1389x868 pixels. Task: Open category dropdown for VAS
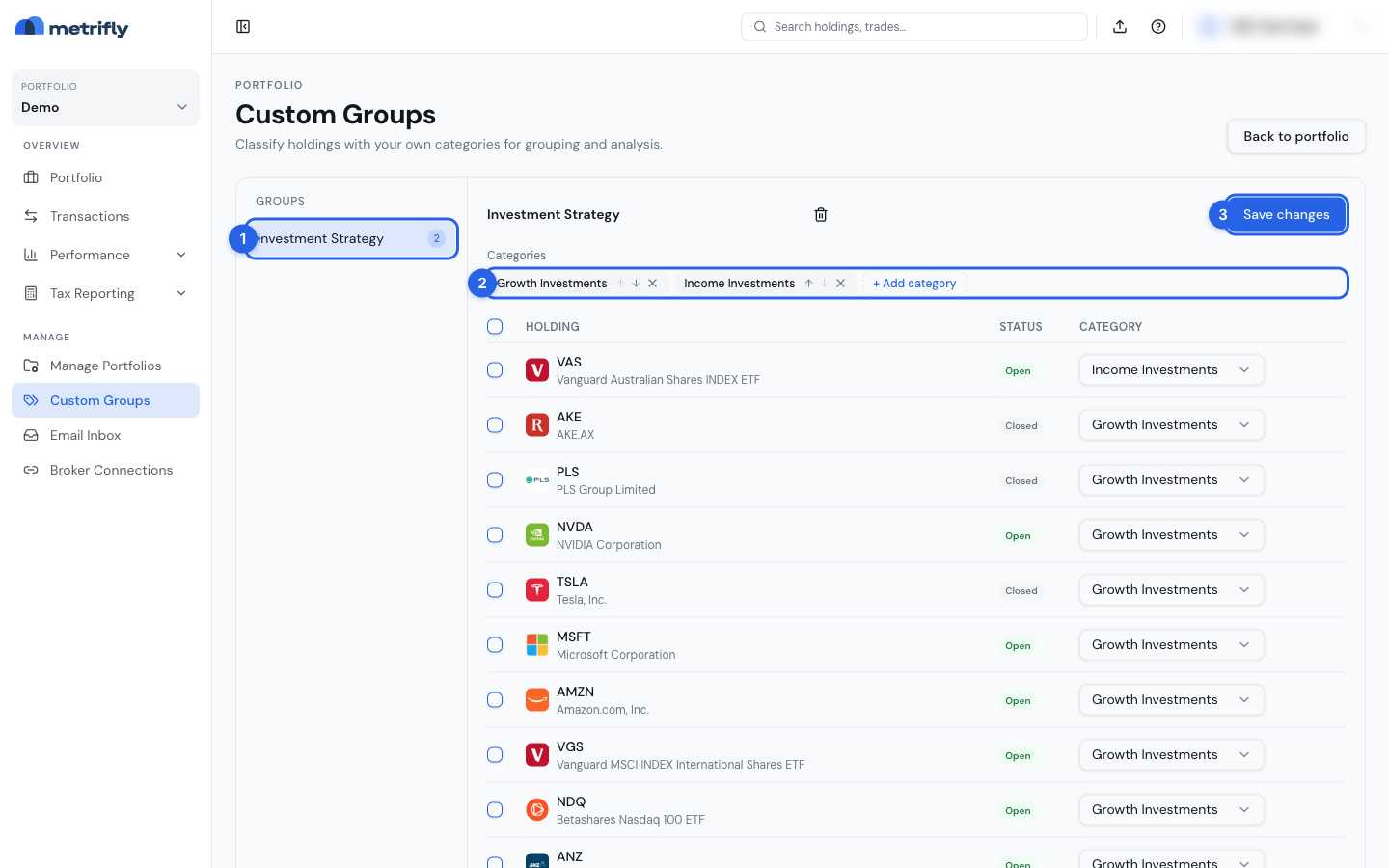[1171, 370]
